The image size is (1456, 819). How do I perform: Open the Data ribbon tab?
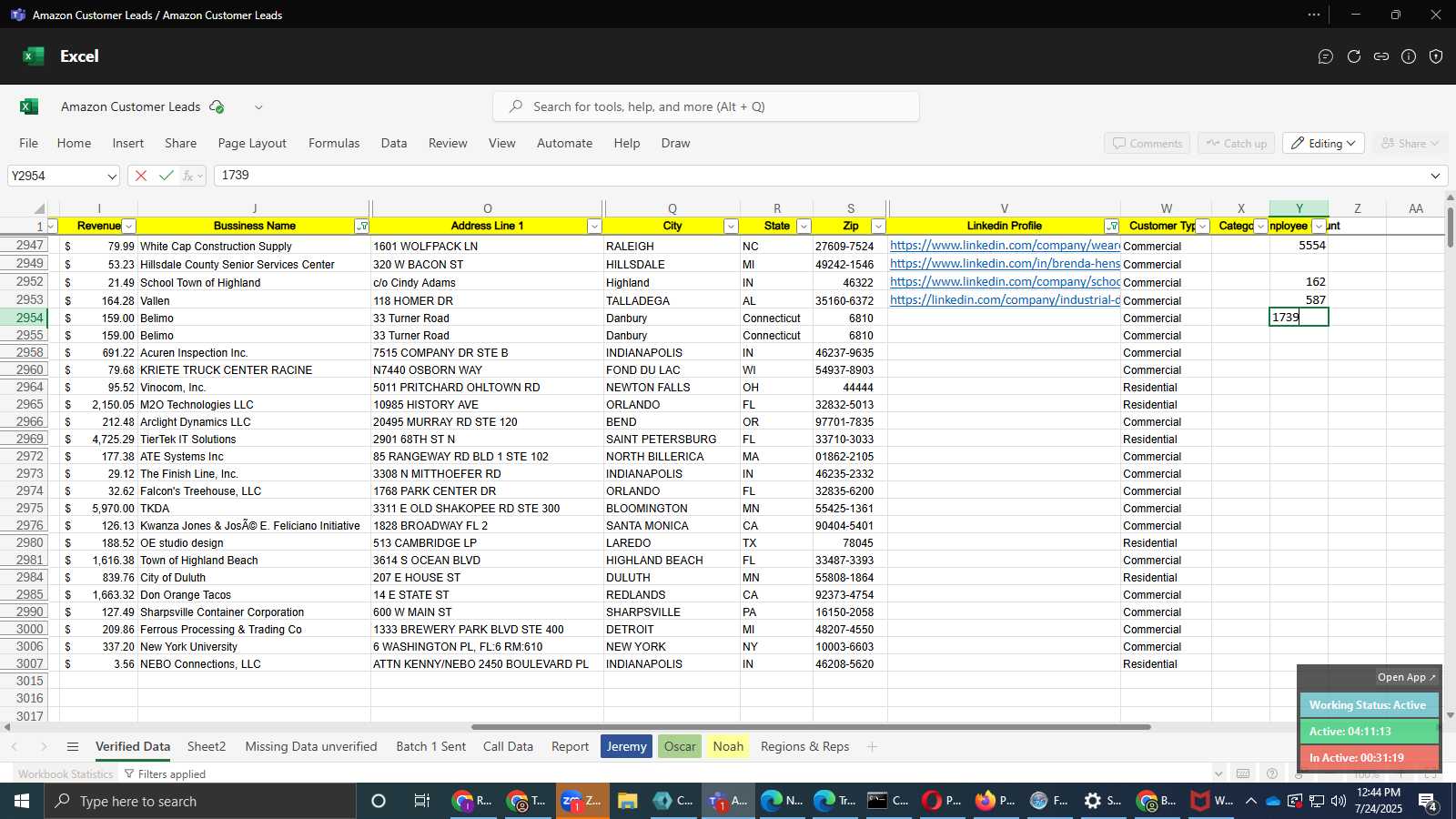[x=394, y=143]
